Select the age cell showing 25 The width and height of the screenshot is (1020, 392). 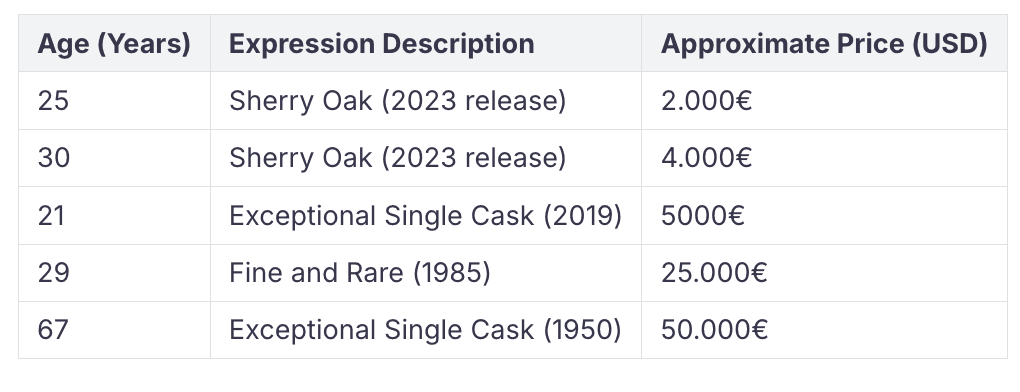point(114,101)
